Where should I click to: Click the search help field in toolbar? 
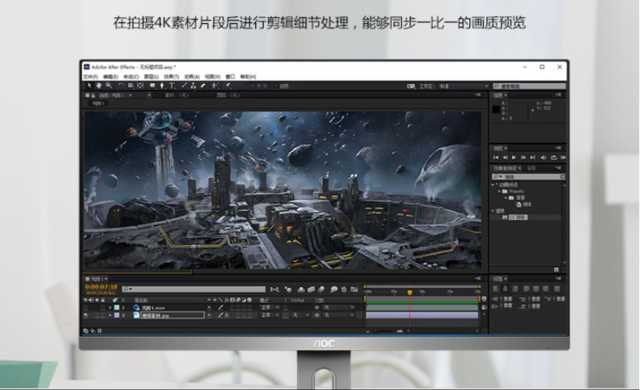(x=529, y=86)
